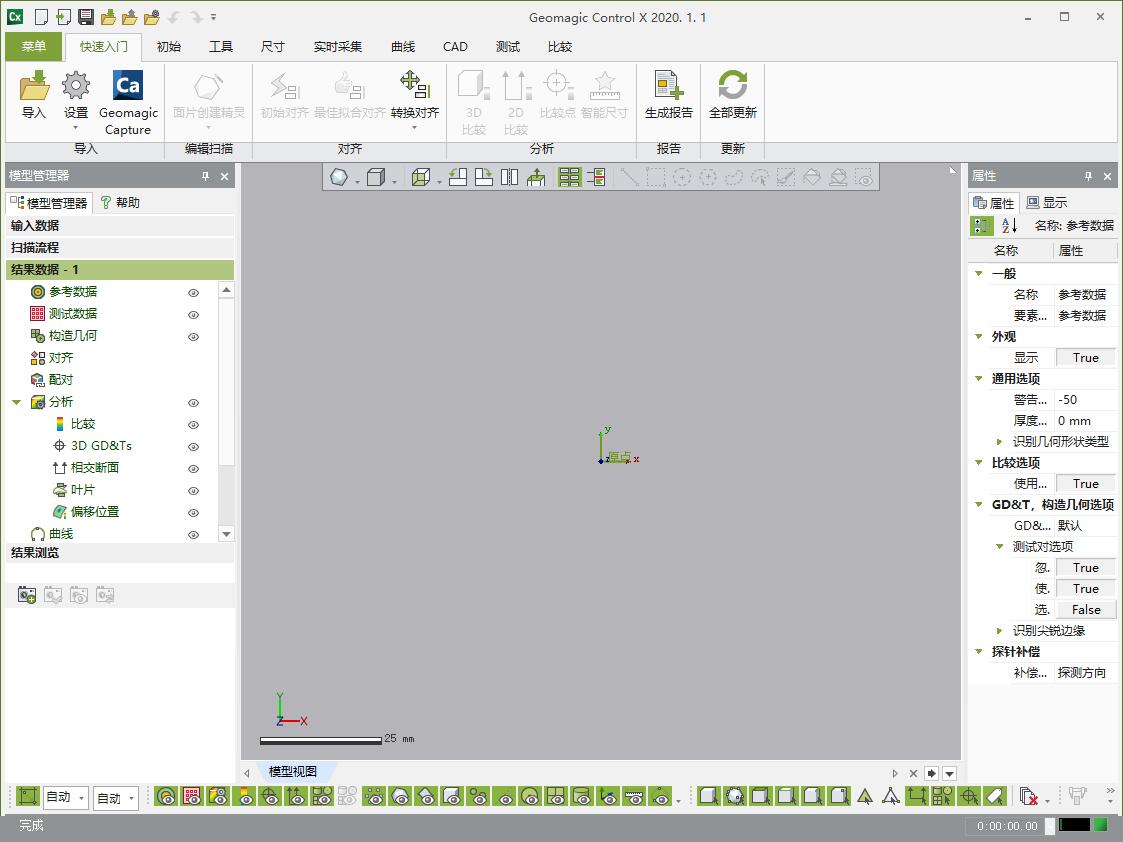The width and height of the screenshot is (1123, 842).
Task: Click the alphabetical sort icon in the properties panel
Action: tap(1009, 226)
